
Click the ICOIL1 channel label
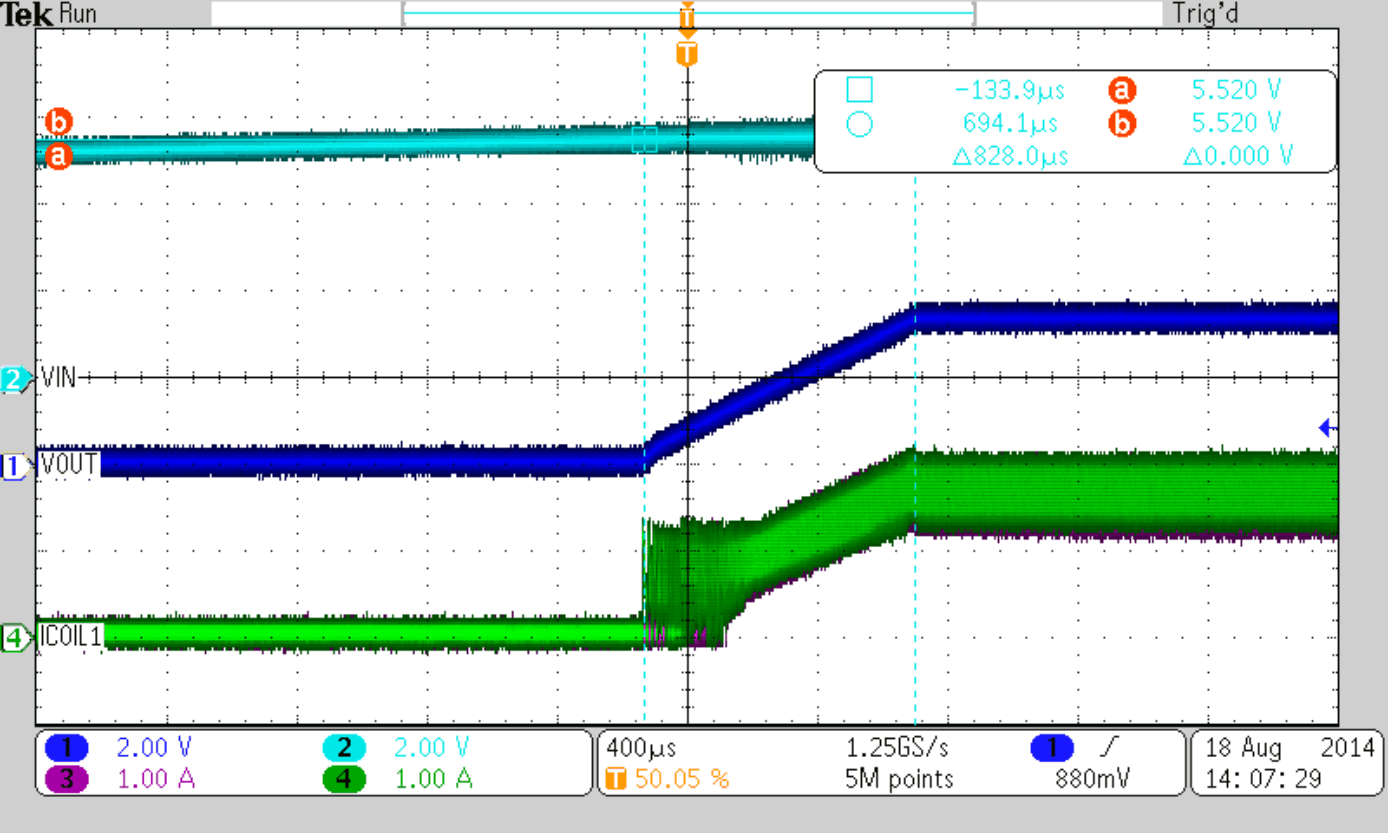click(71, 637)
